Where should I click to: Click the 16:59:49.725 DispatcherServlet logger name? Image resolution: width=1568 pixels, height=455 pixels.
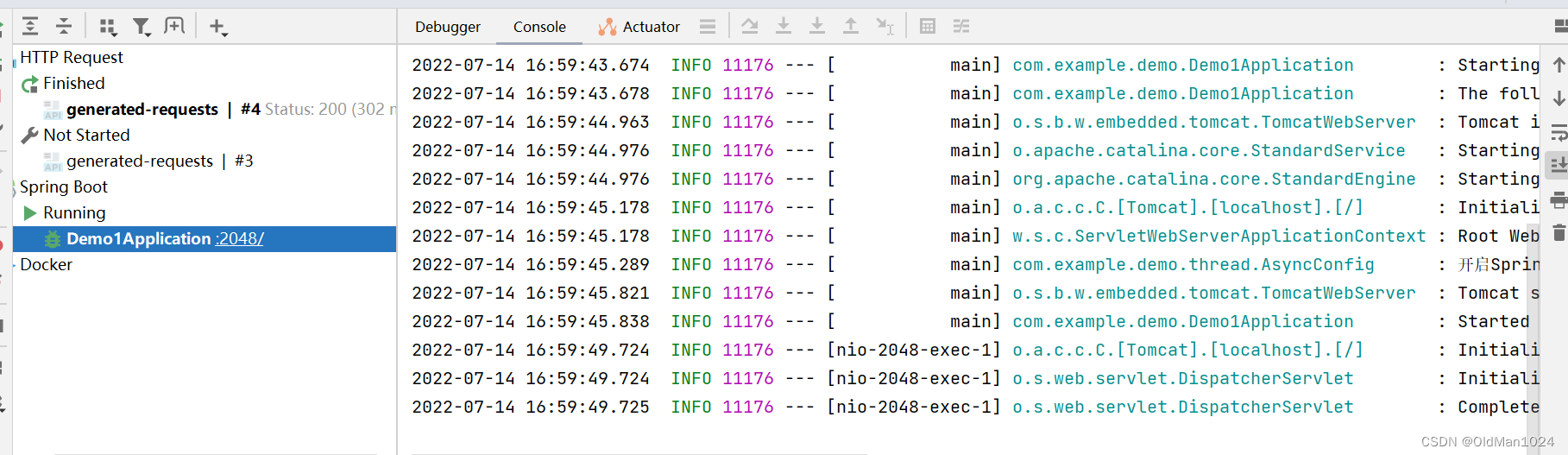(x=1183, y=407)
